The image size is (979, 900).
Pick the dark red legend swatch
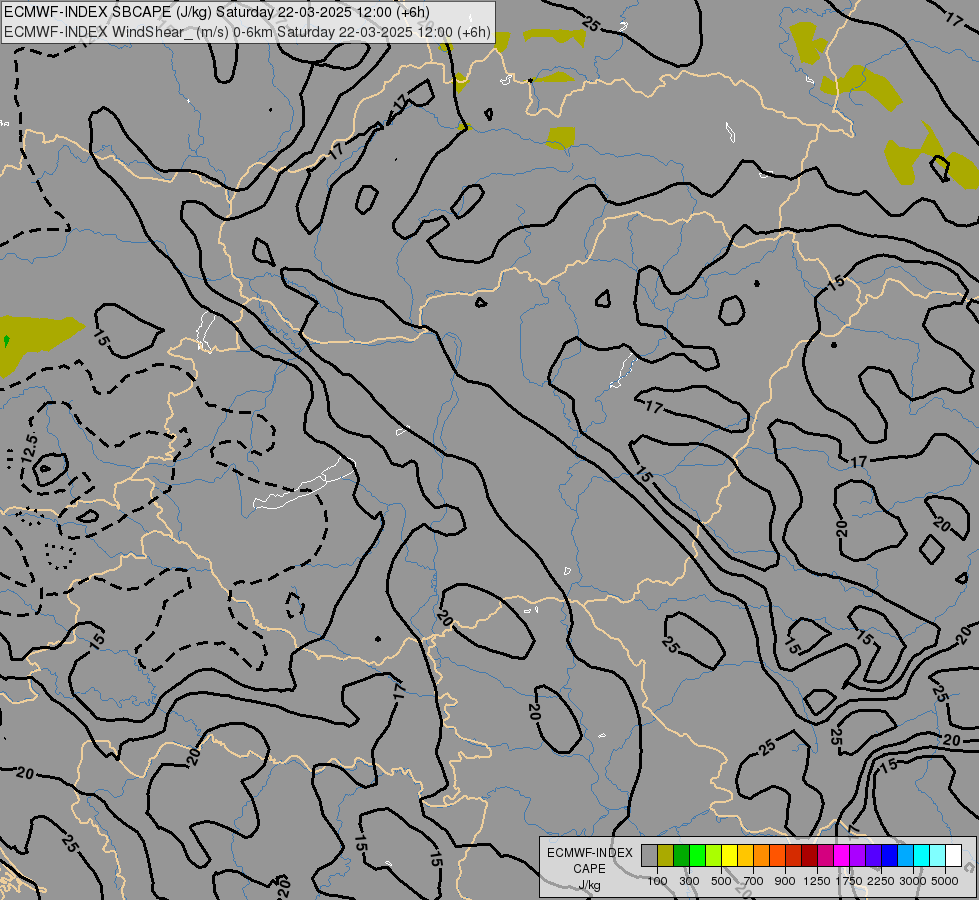pos(809,855)
